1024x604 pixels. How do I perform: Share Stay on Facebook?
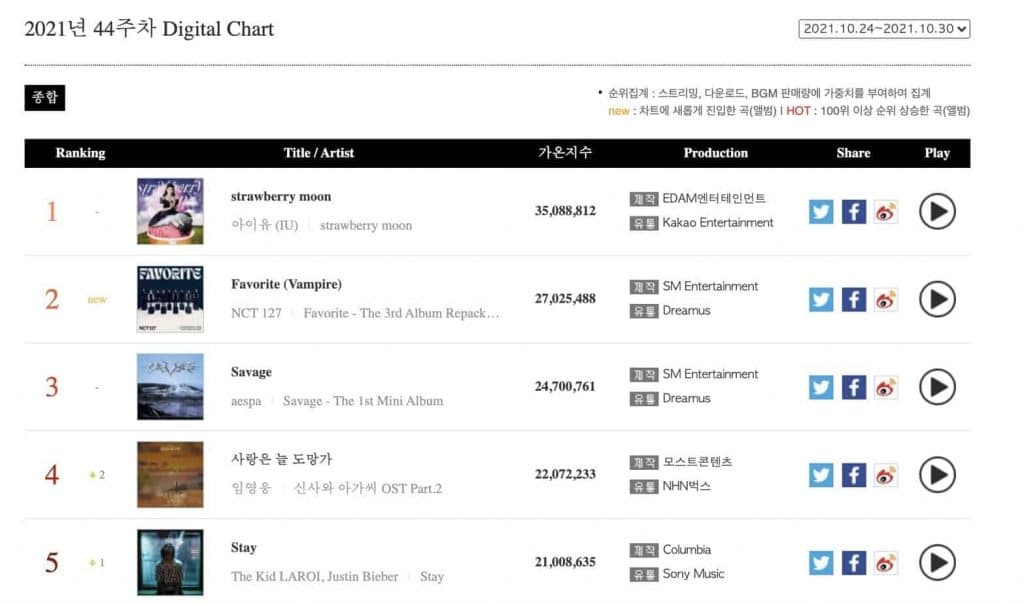pyautogui.click(x=853, y=563)
